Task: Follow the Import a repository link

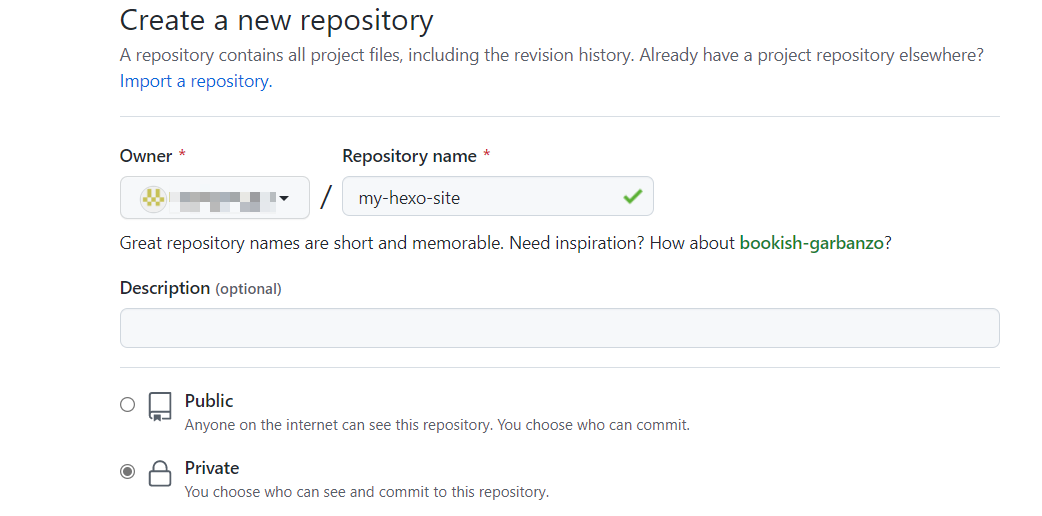Action: (196, 81)
